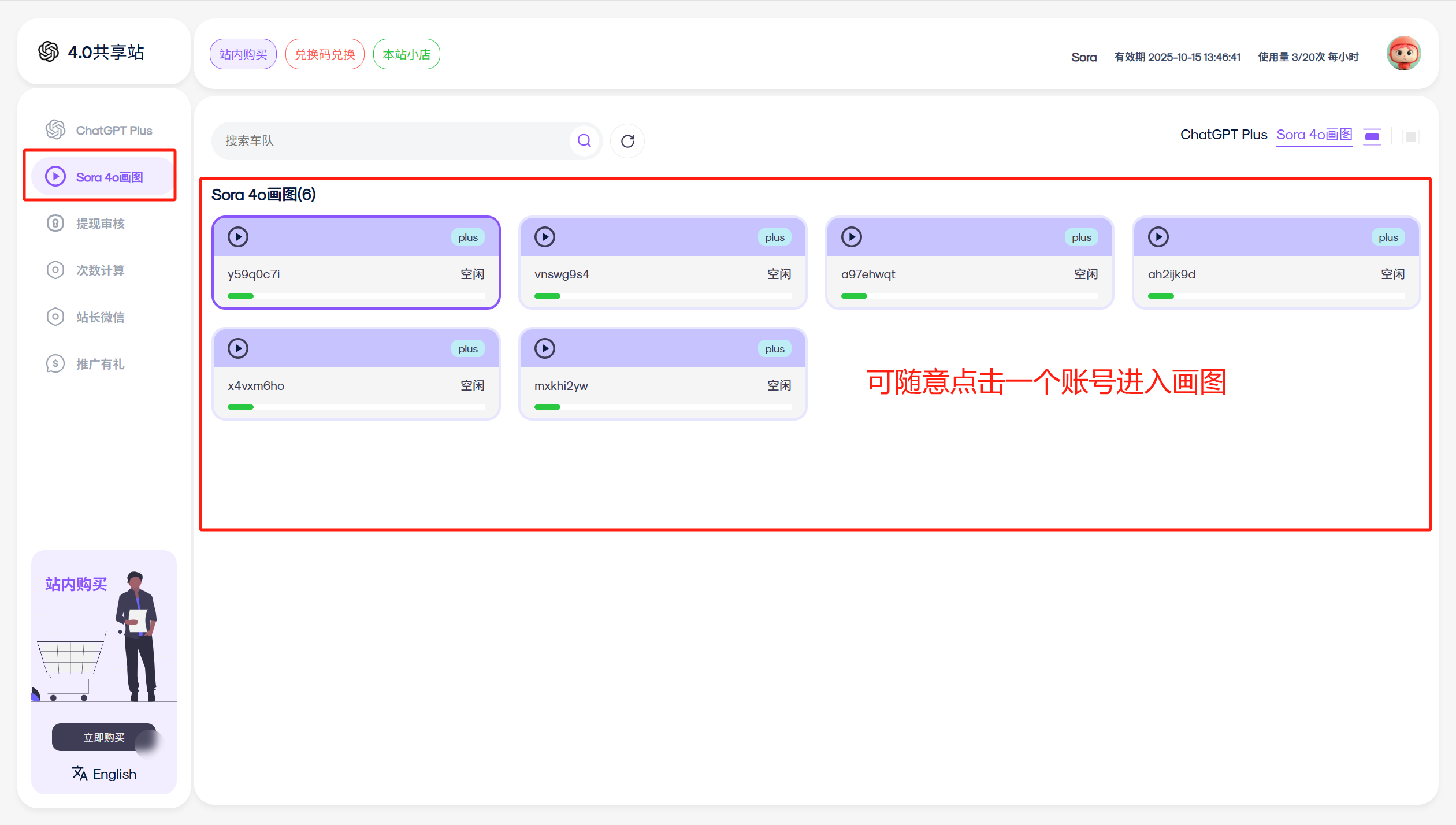Select account name vnswg9s4
Image resolution: width=1456 pixels, height=825 pixels.
pos(562,274)
